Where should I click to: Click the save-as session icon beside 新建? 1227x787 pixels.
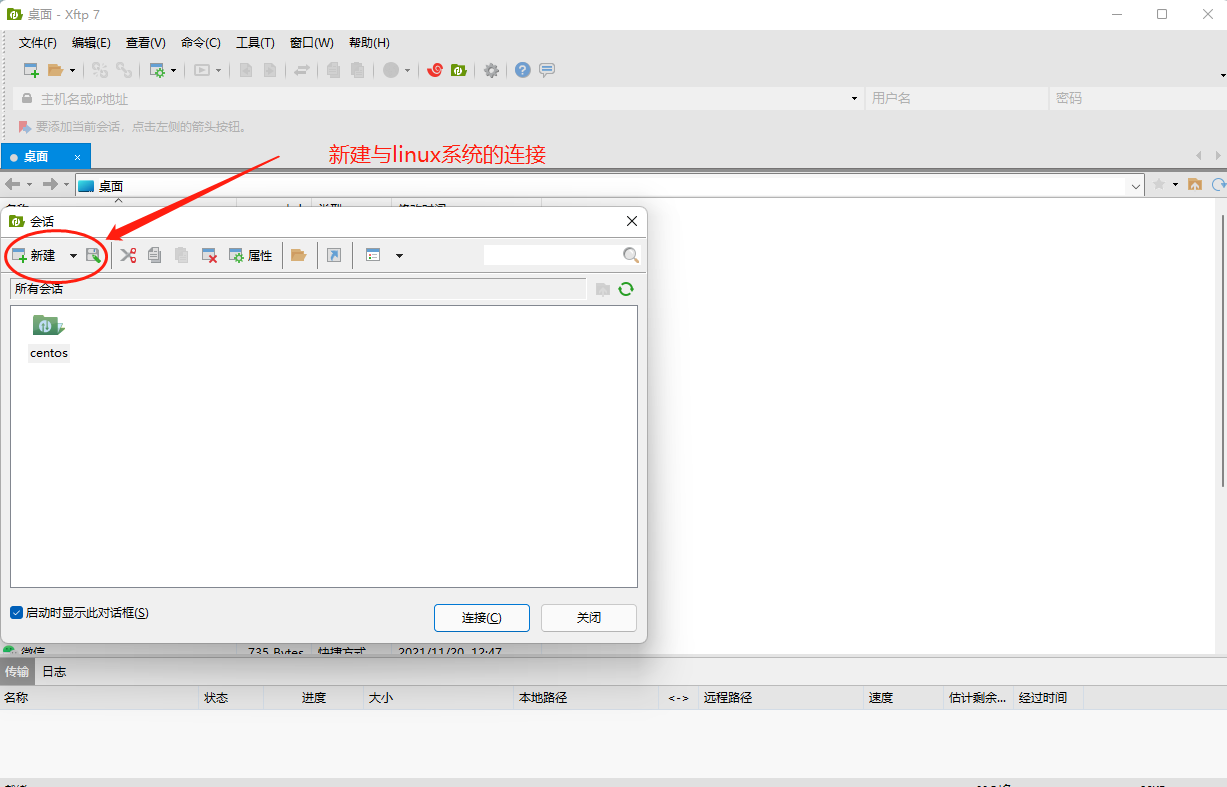pyautogui.click(x=93, y=256)
